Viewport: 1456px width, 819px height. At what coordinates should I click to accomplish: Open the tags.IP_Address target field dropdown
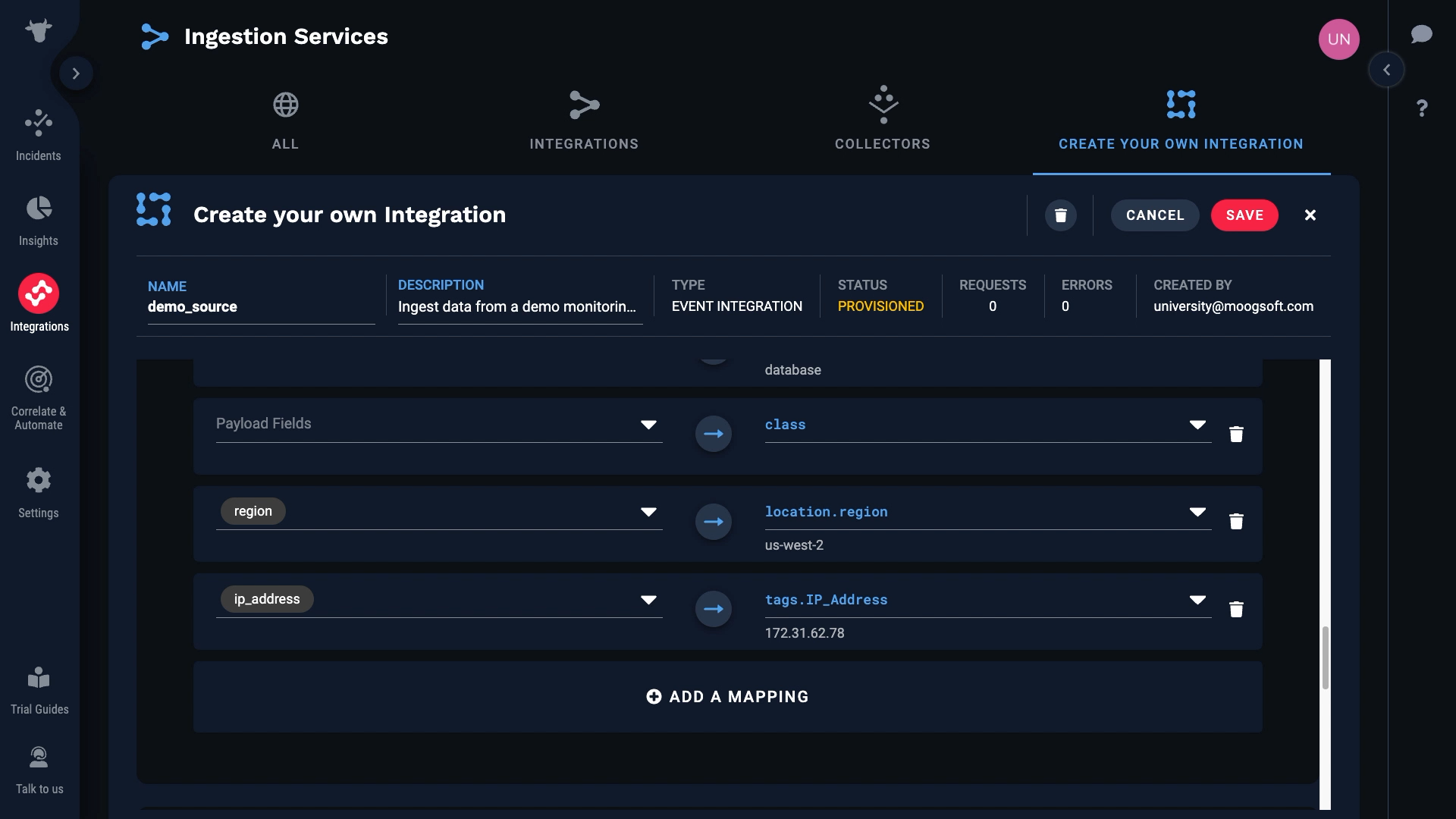point(1197,600)
